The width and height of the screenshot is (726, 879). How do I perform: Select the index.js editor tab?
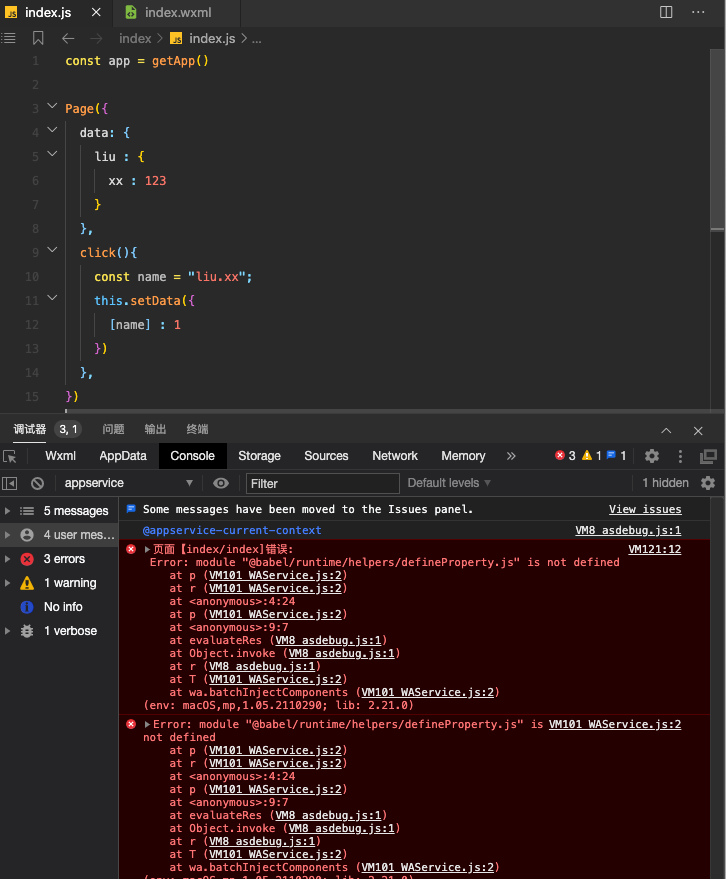48,12
